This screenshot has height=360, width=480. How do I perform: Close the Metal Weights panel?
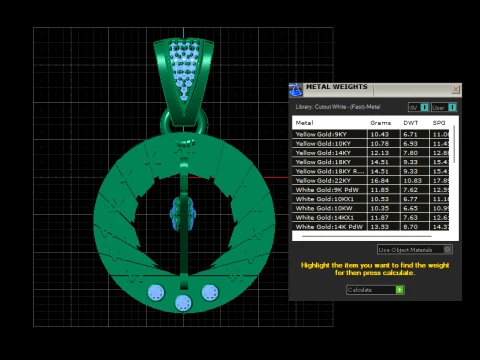coord(455,89)
